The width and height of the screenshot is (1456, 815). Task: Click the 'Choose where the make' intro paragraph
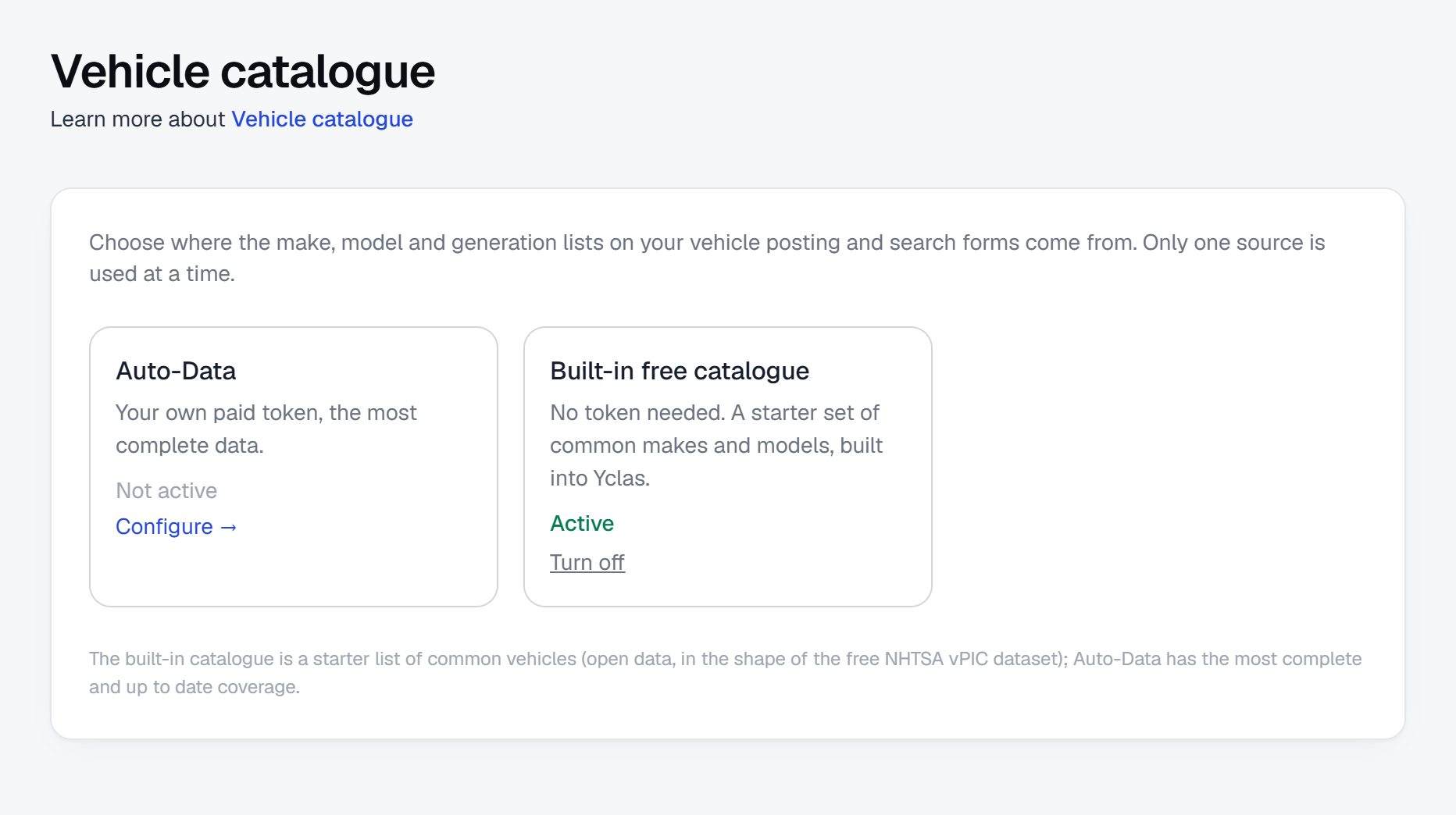[x=707, y=258]
